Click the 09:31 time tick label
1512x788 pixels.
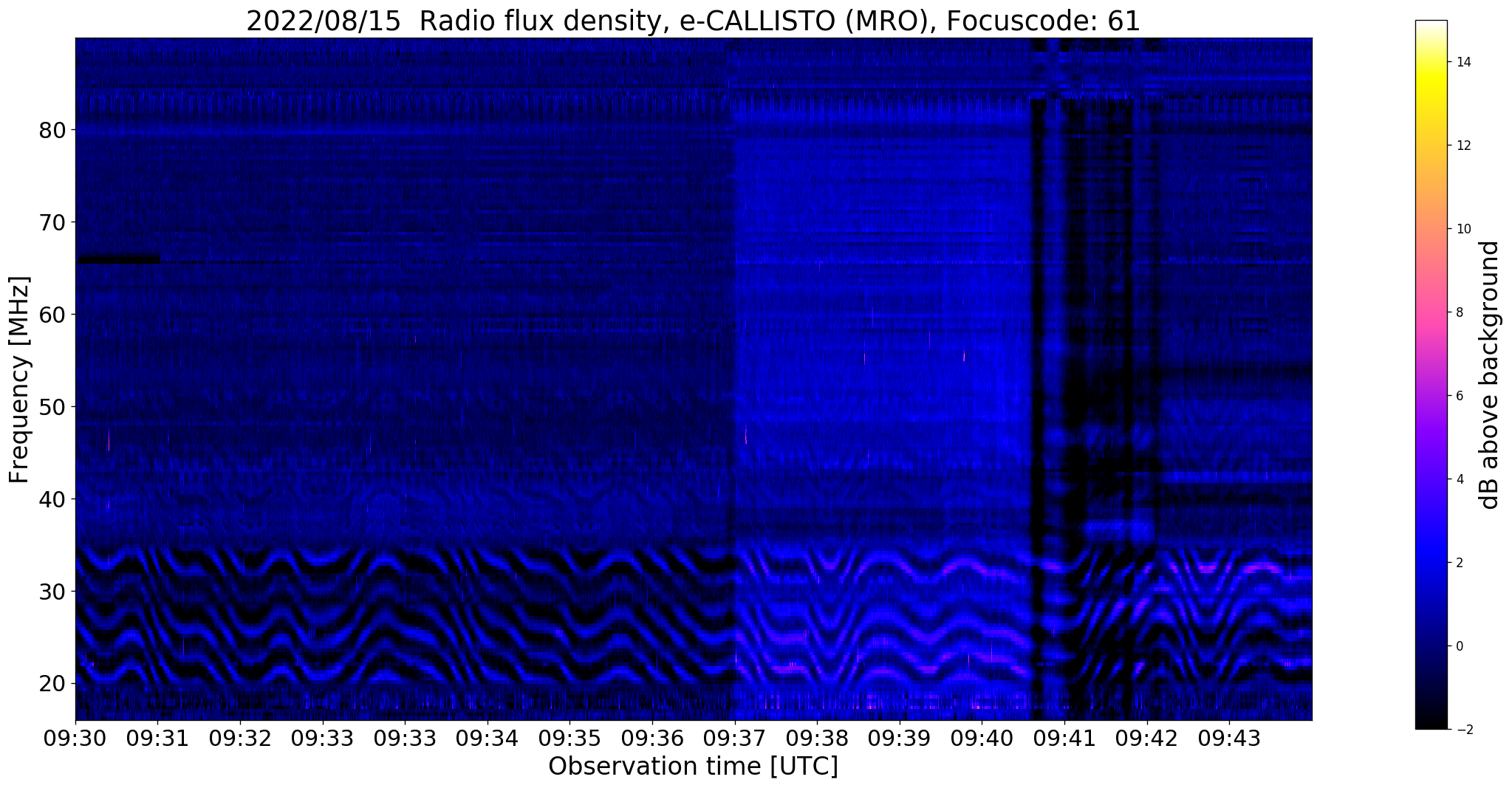[x=157, y=738]
